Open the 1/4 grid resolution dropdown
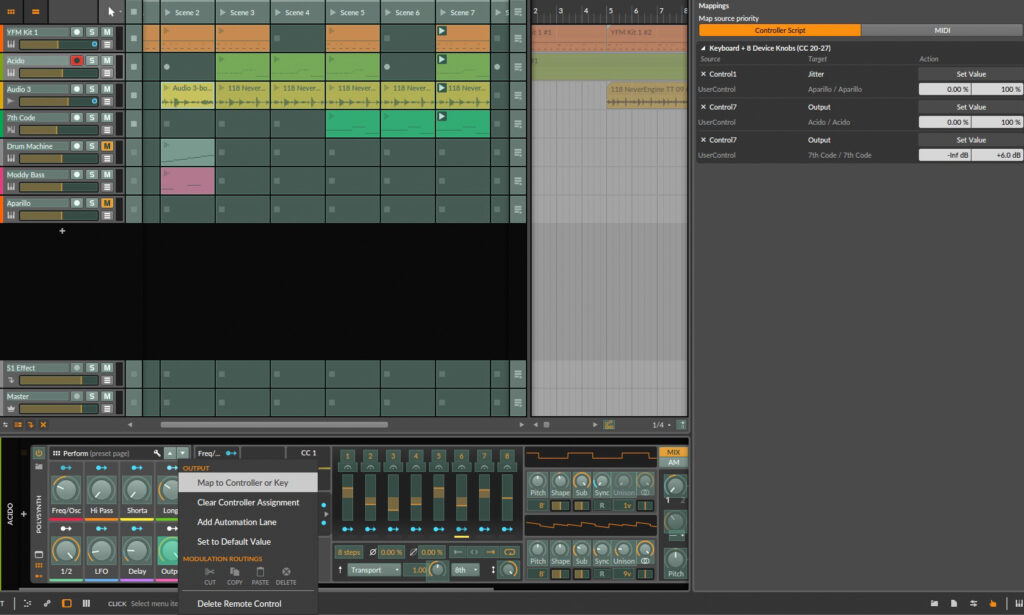This screenshot has height=615, width=1024. coord(662,425)
